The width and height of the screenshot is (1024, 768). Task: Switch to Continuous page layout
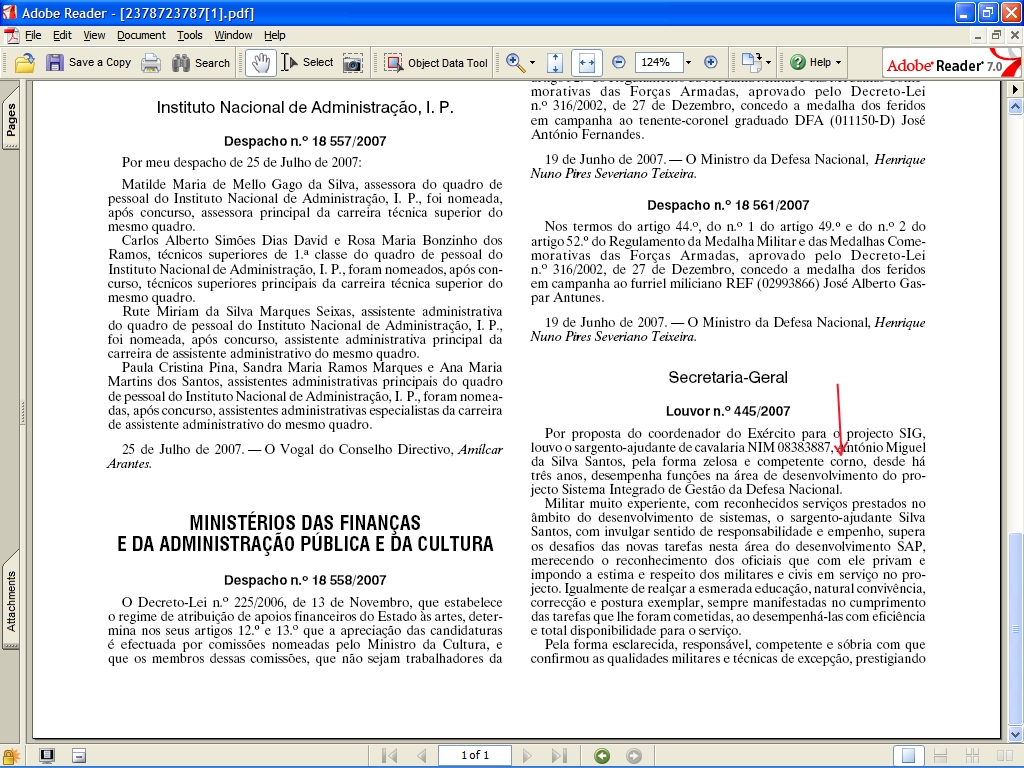pos(940,756)
